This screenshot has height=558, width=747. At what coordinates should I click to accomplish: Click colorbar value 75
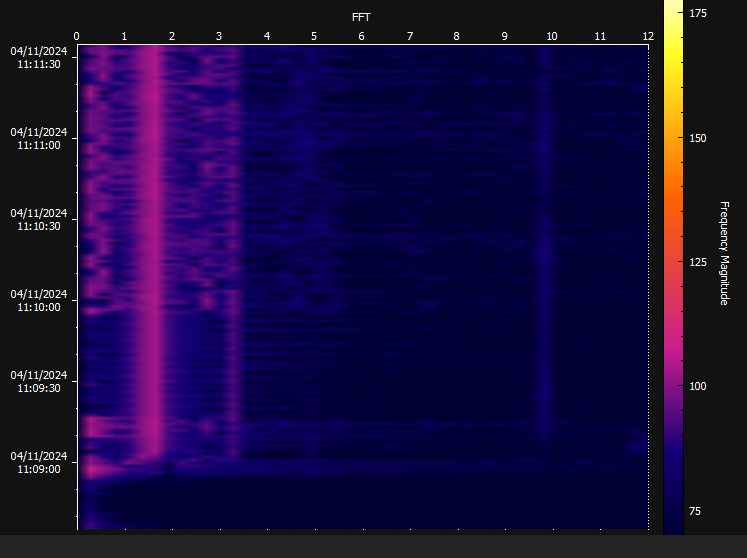695,511
